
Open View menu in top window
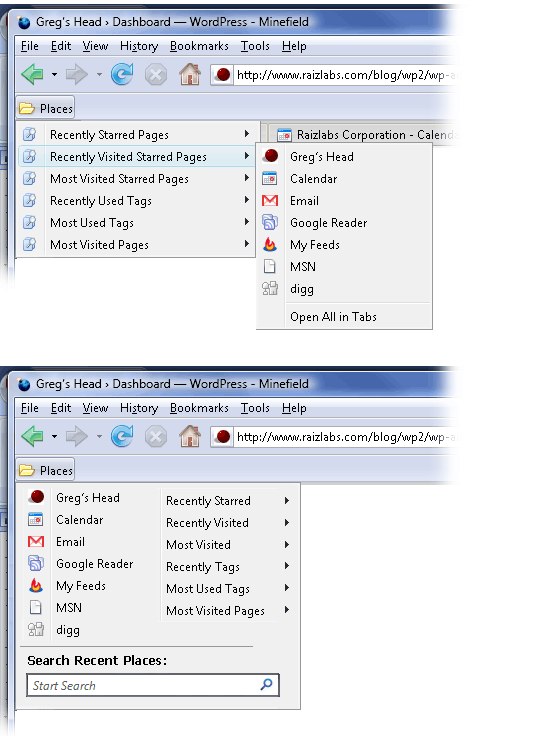[95, 46]
